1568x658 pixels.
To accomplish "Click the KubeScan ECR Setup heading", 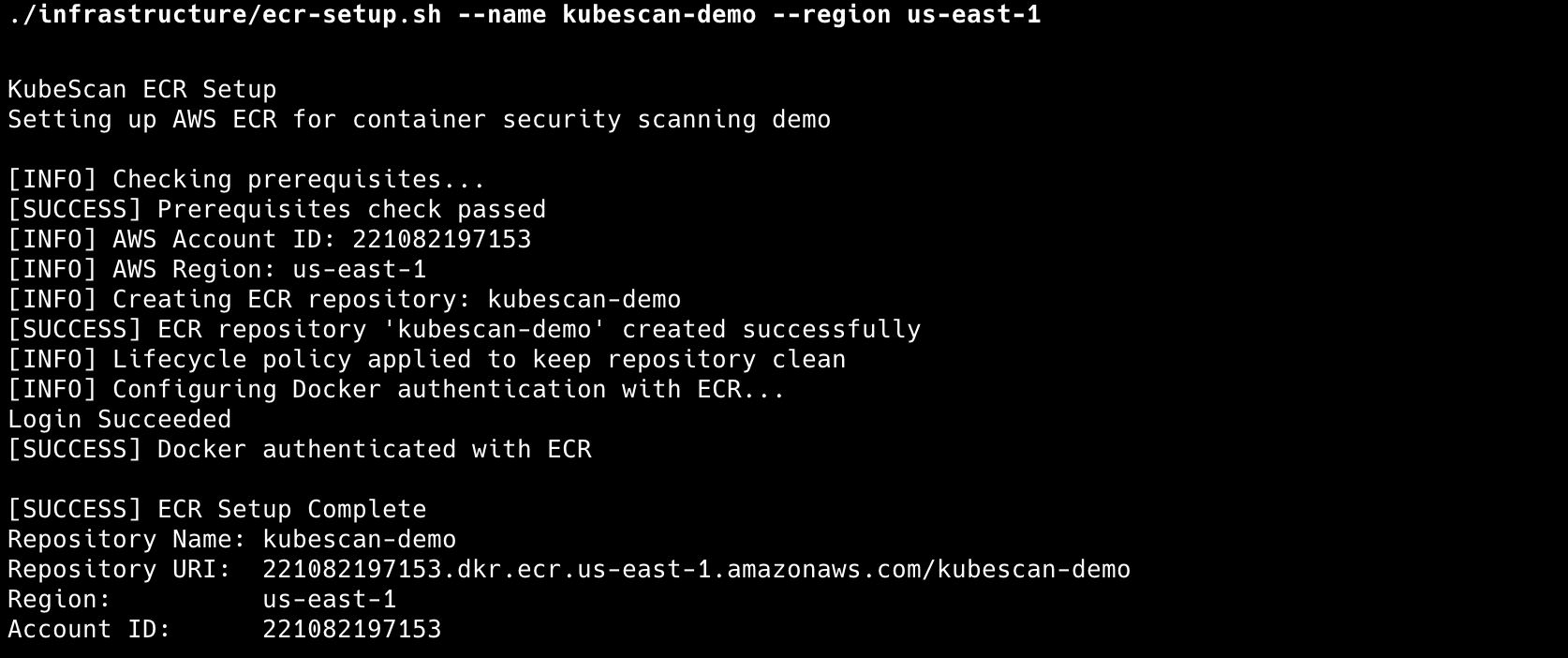I will pos(142,90).
